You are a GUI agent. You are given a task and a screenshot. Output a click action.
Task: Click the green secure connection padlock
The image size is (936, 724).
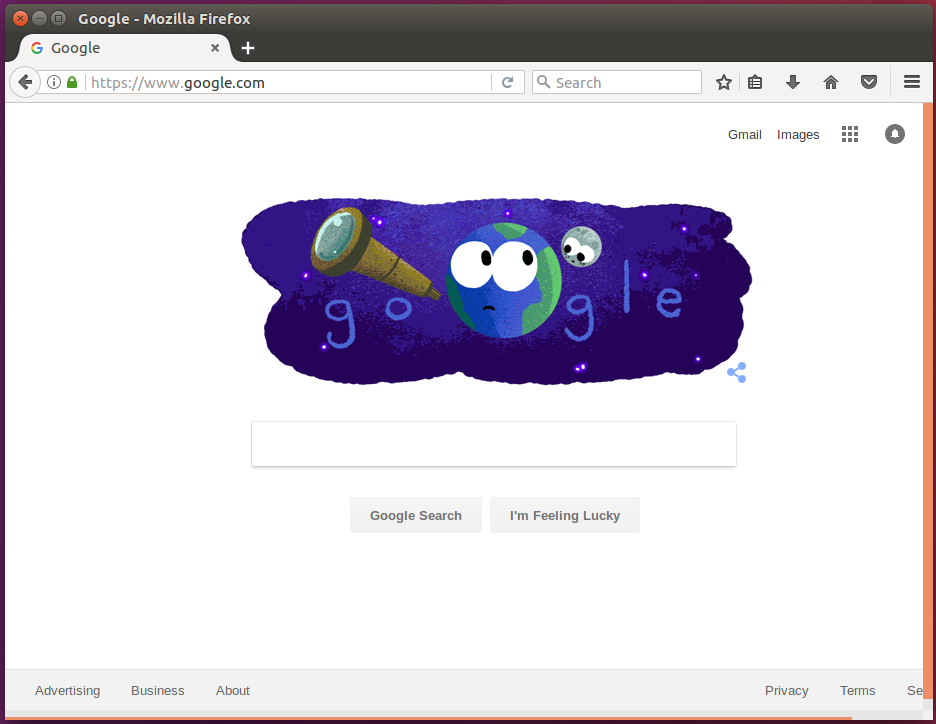coord(72,82)
